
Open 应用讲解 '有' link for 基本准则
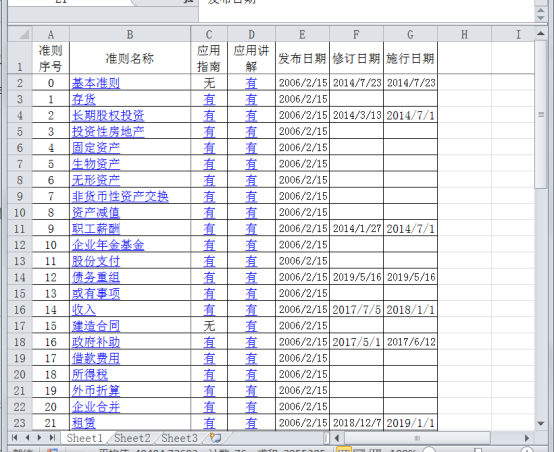251,83
